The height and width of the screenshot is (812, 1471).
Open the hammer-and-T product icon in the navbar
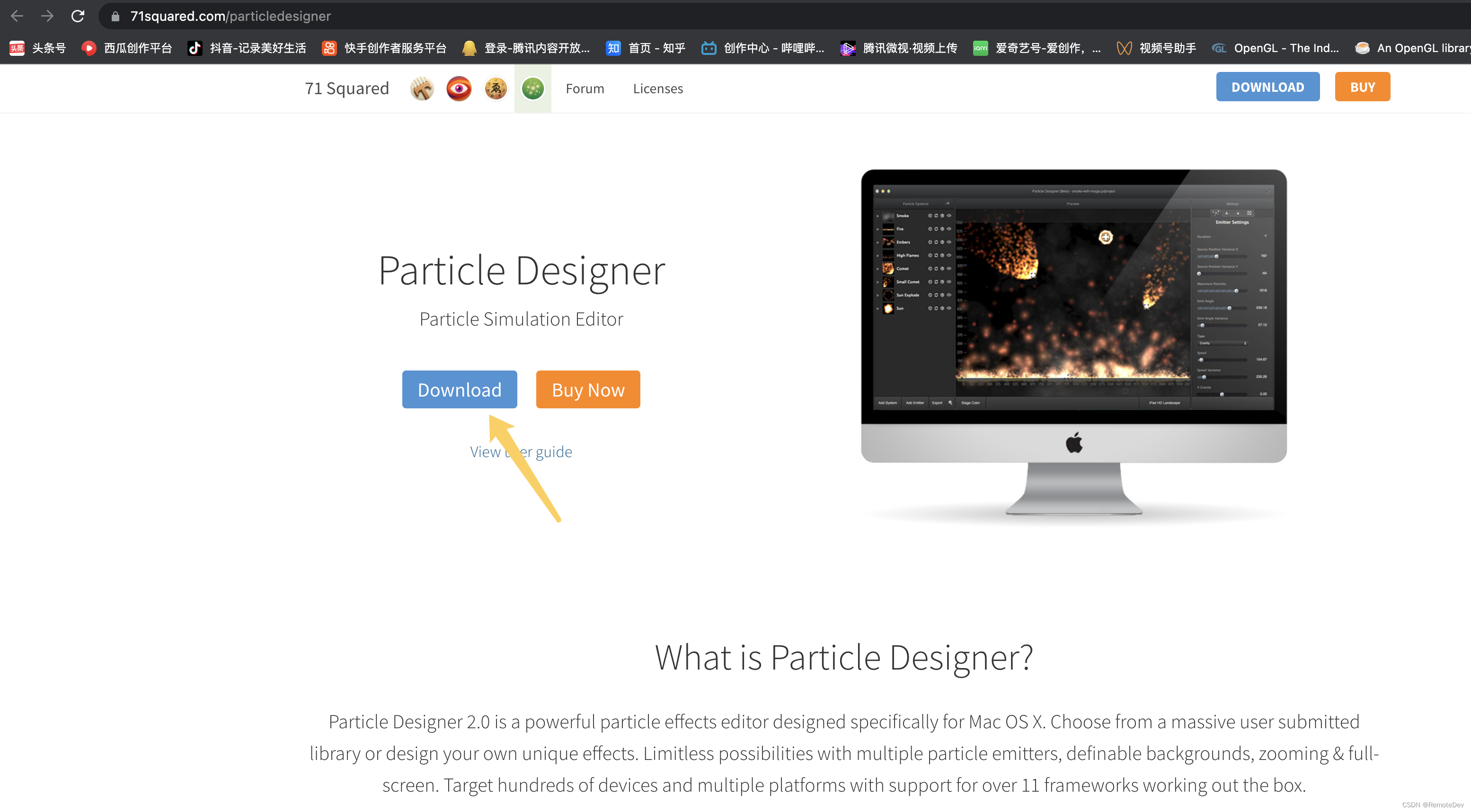pos(422,88)
